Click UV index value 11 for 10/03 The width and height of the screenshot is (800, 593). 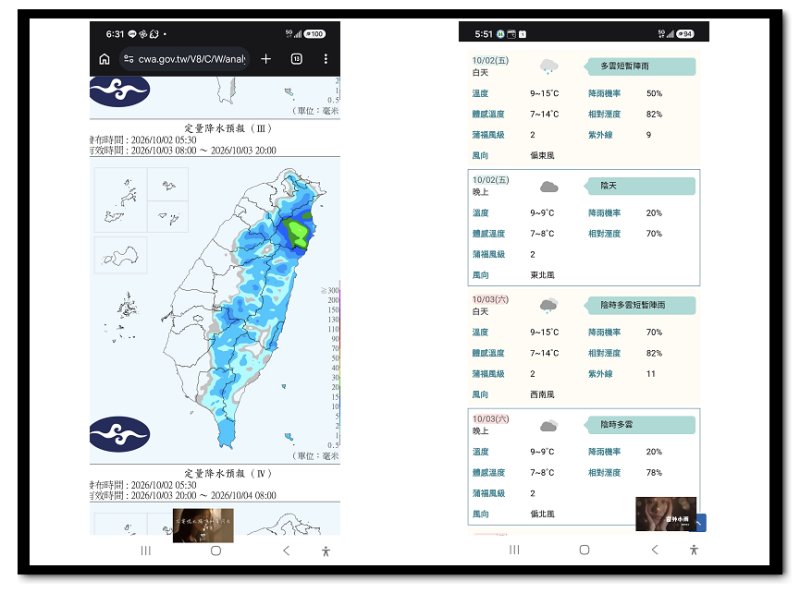point(651,374)
